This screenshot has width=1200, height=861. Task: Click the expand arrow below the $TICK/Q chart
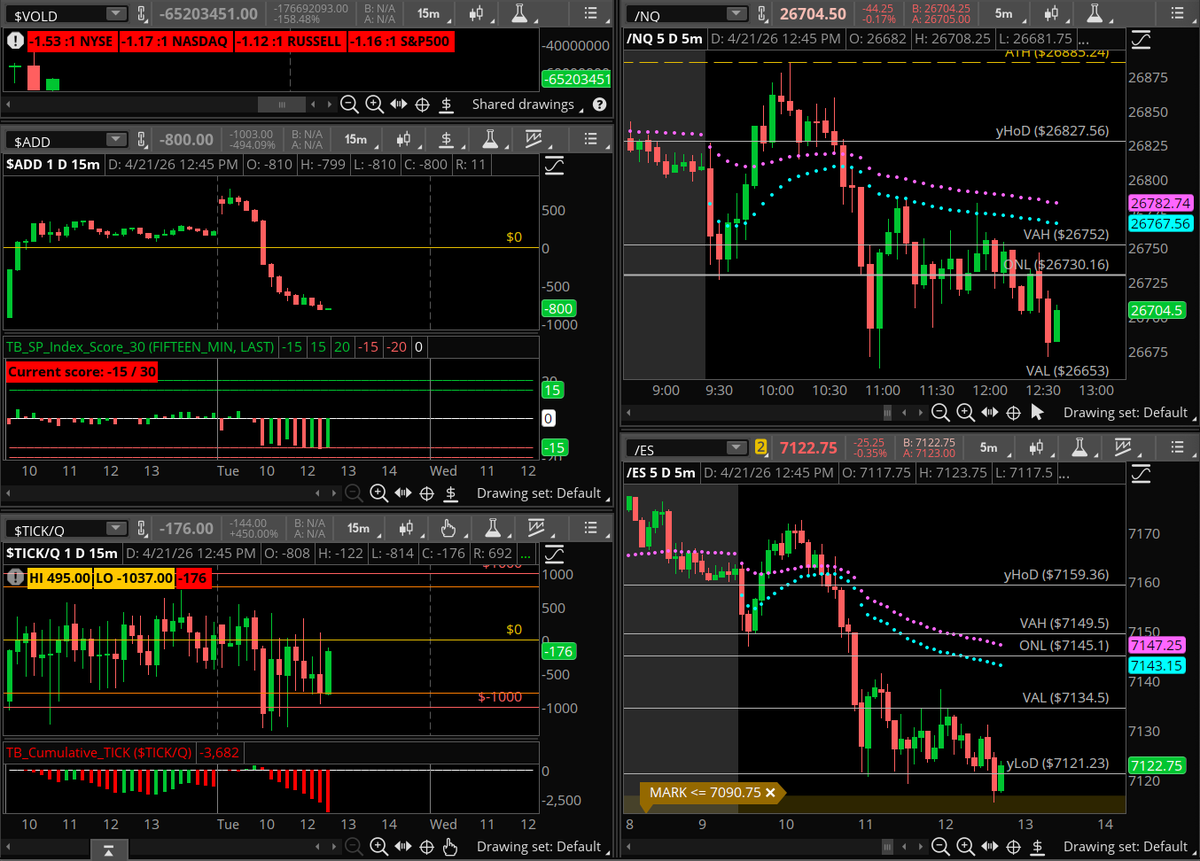[109, 850]
